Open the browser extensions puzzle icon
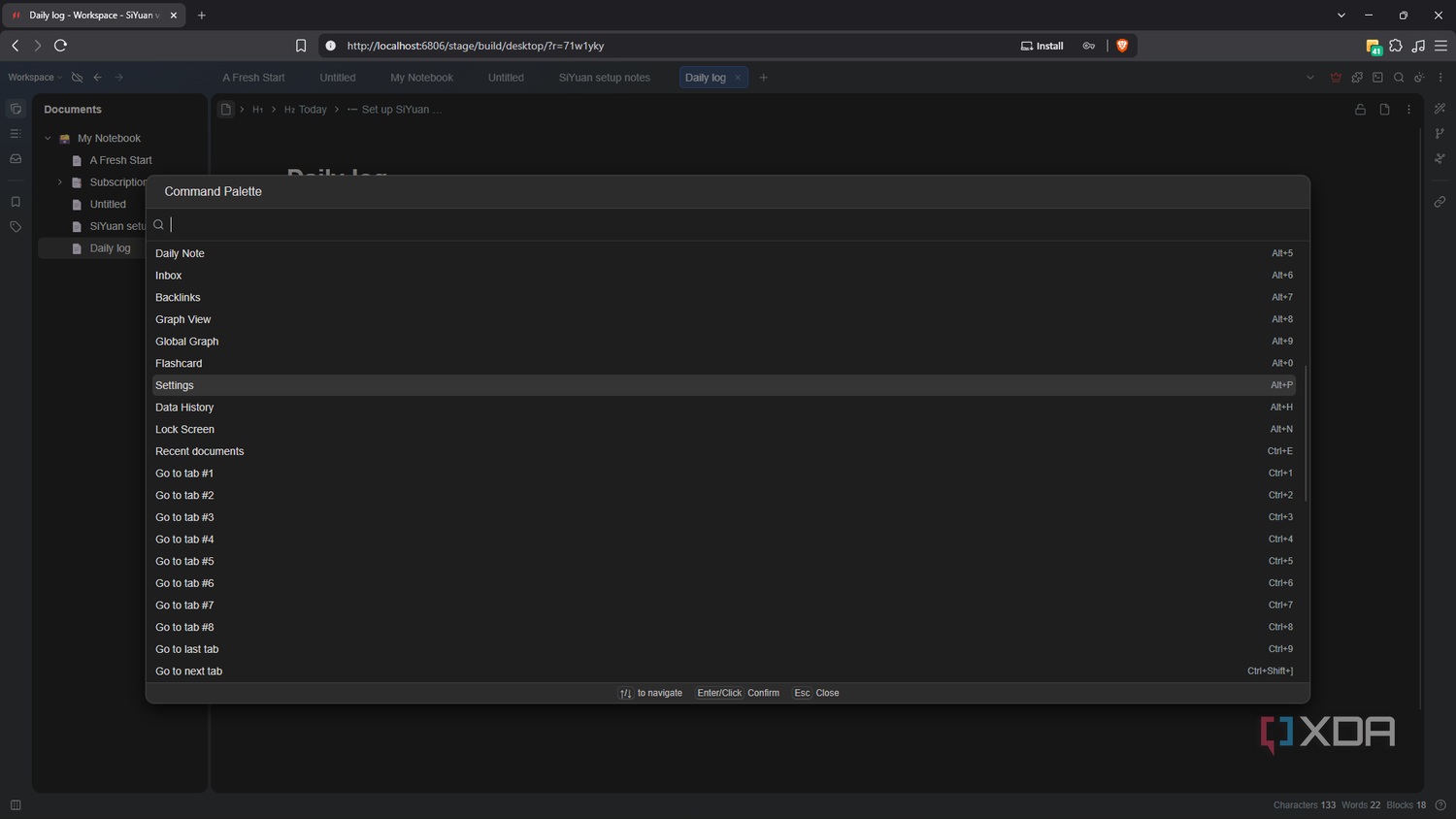The width and height of the screenshot is (1456, 819). (1396, 46)
